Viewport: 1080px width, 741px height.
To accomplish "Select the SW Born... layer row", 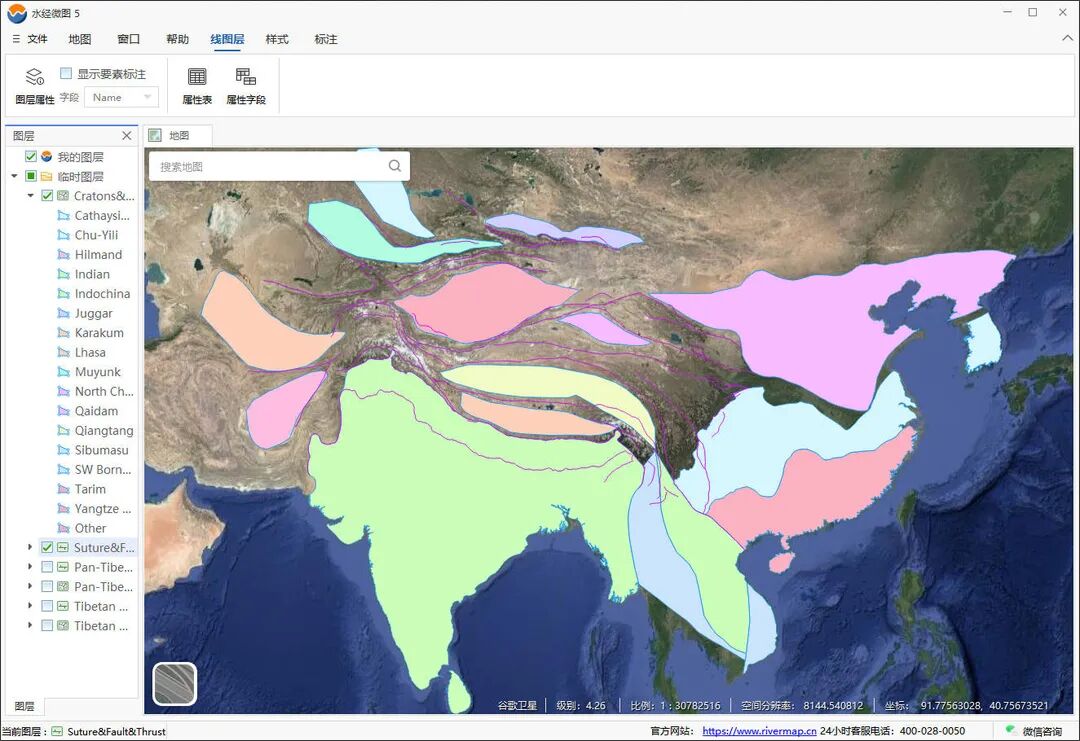I will 95,470.
